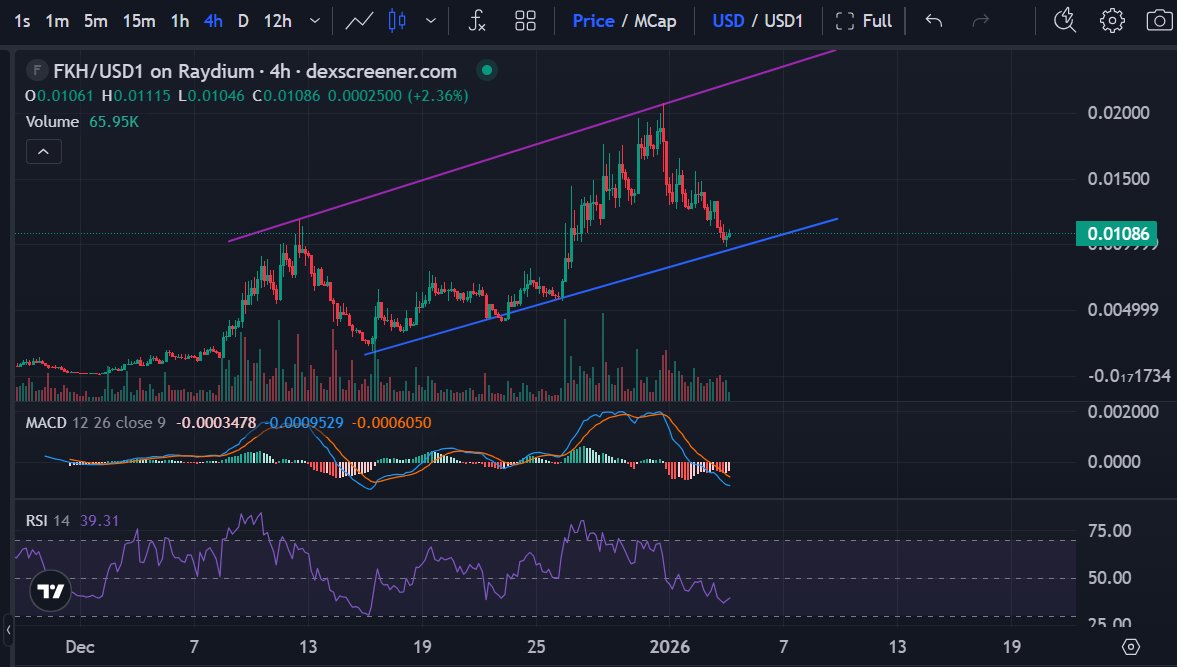Click the RSI indicator label
The height and width of the screenshot is (667, 1177).
point(36,520)
